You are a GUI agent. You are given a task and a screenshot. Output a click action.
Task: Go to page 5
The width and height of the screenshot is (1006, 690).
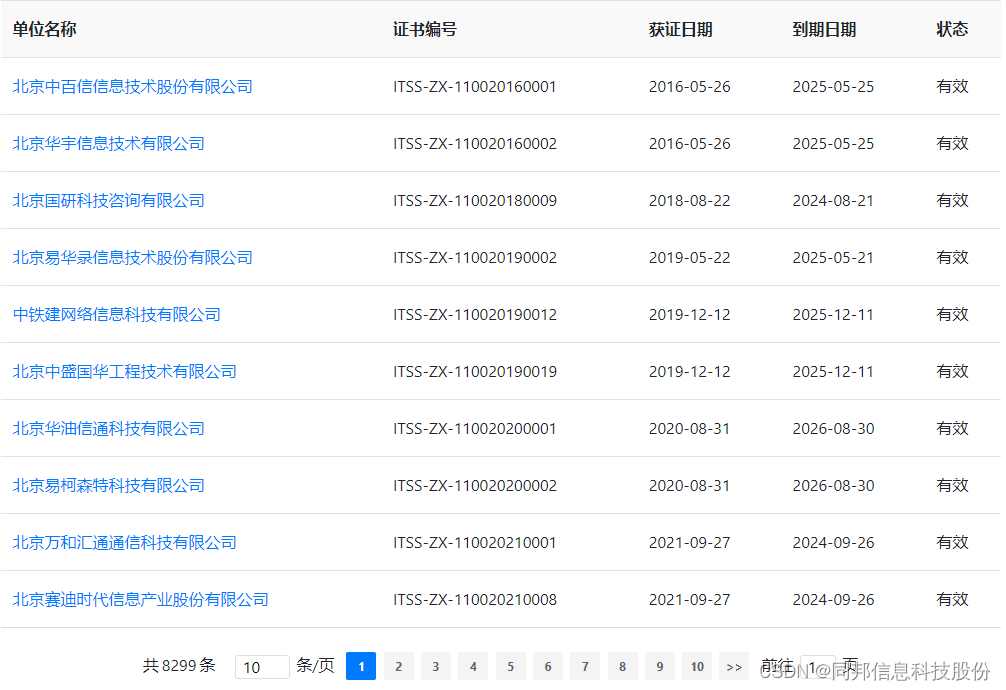(x=510, y=666)
